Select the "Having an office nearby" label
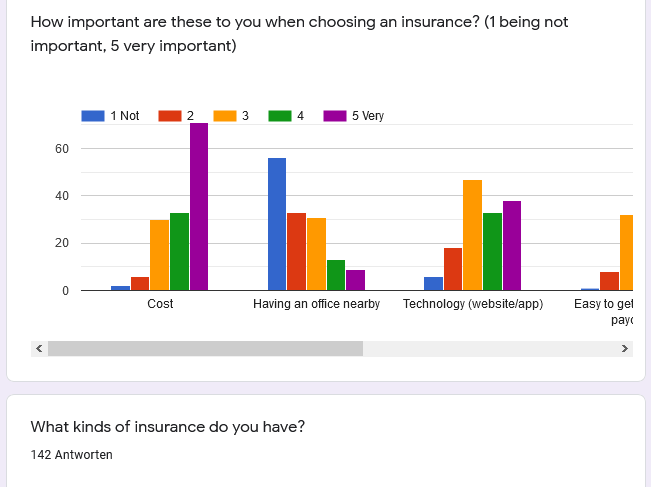This screenshot has height=487, width=651. pos(316,304)
